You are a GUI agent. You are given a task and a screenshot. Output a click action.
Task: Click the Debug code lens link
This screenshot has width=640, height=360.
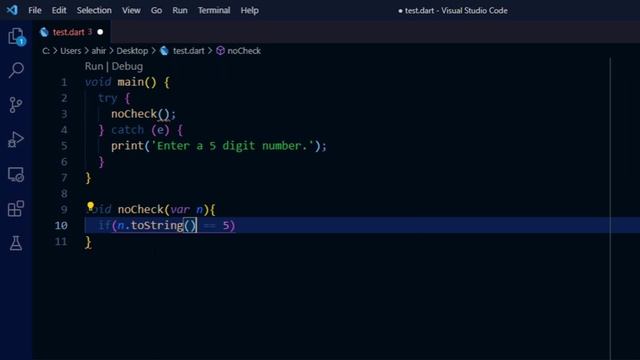[127, 66]
